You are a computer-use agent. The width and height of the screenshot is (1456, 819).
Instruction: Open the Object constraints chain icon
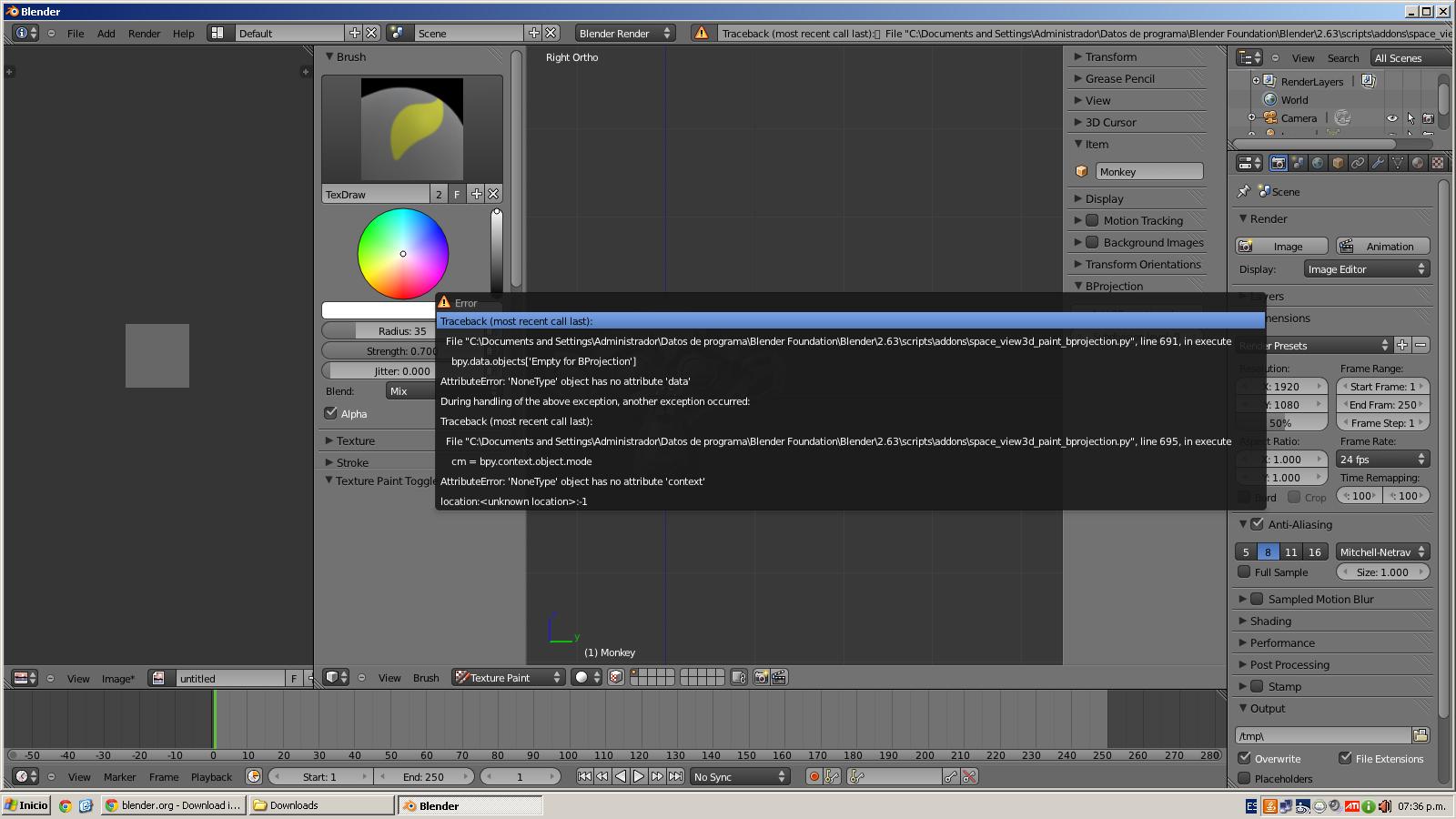[x=1358, y=163]
